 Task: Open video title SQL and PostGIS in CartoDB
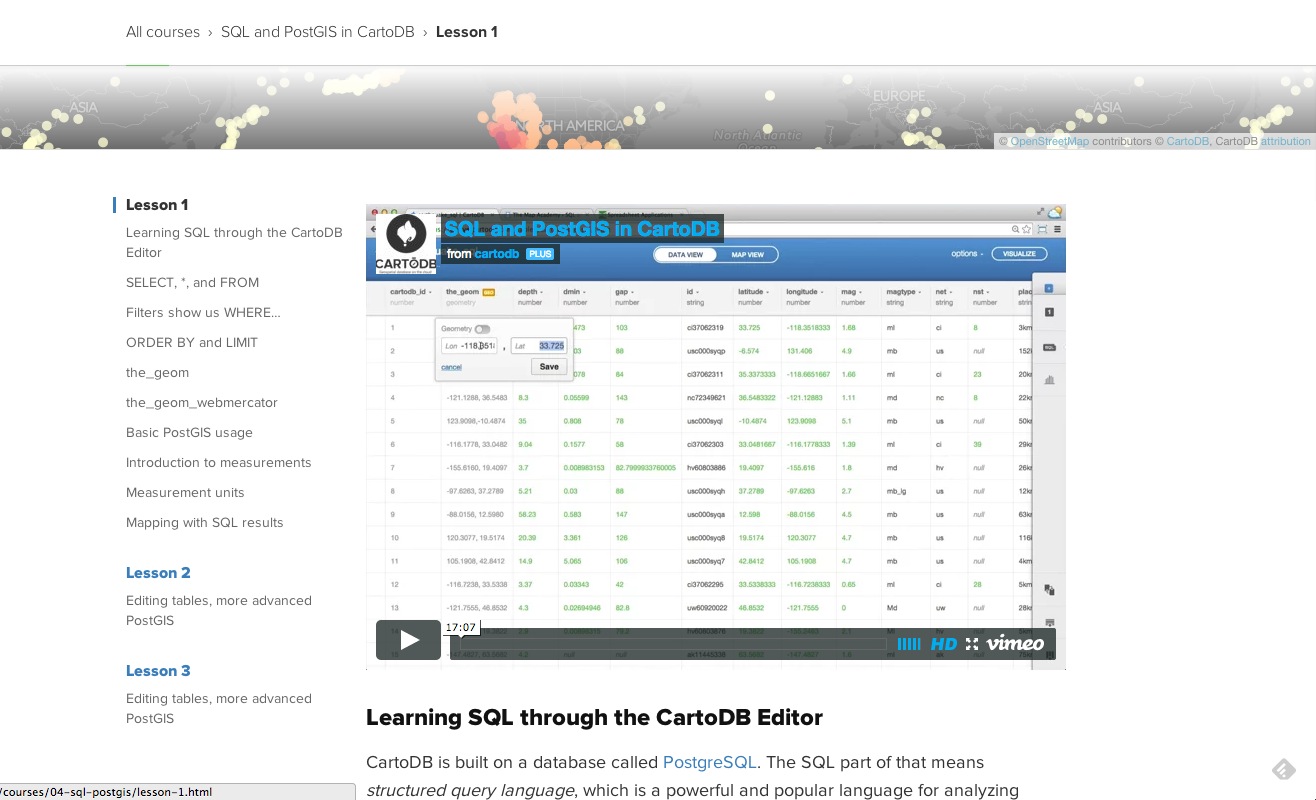tap(582, 229)
